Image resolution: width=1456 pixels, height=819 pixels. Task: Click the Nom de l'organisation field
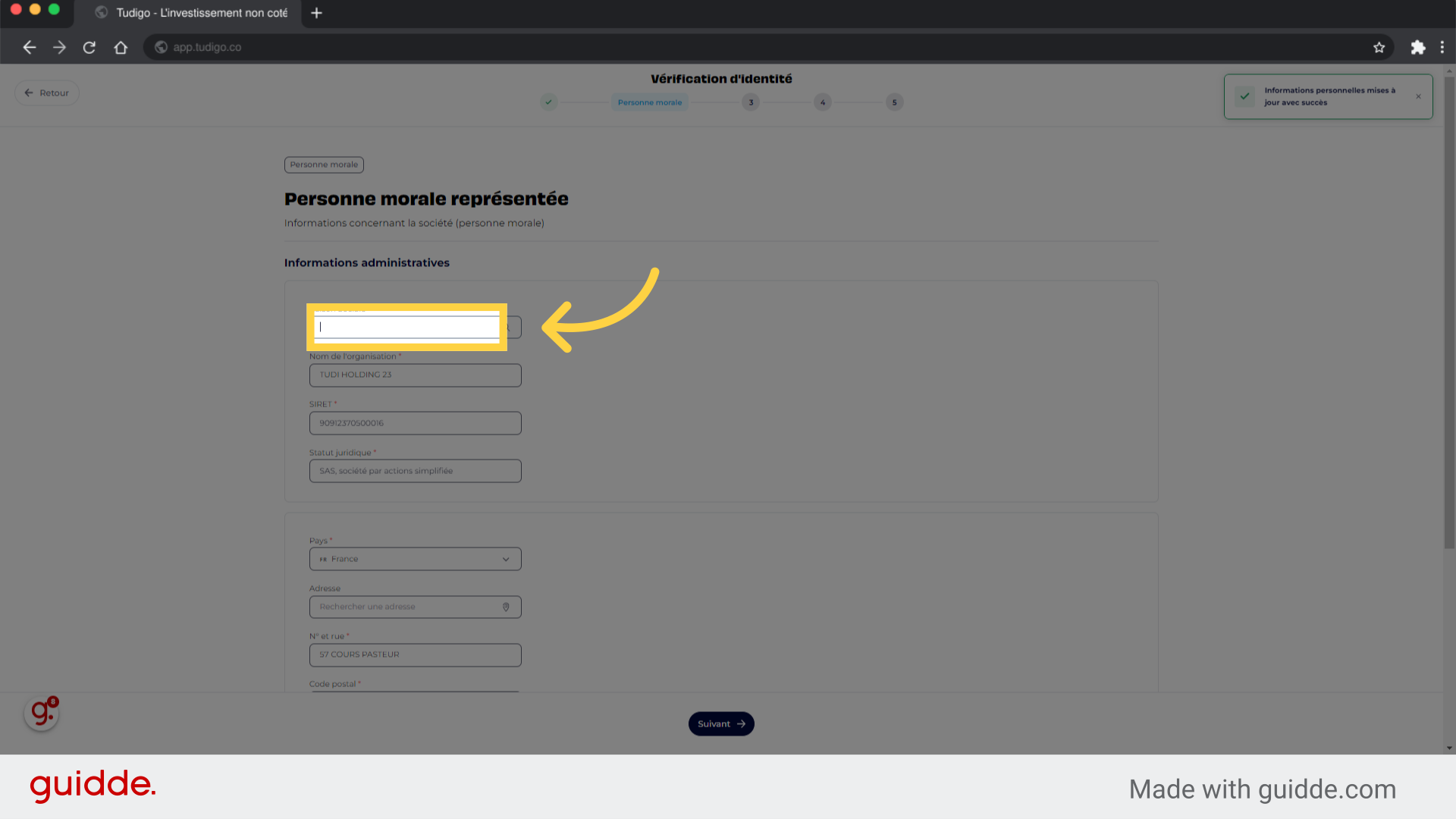pos(414,374)
